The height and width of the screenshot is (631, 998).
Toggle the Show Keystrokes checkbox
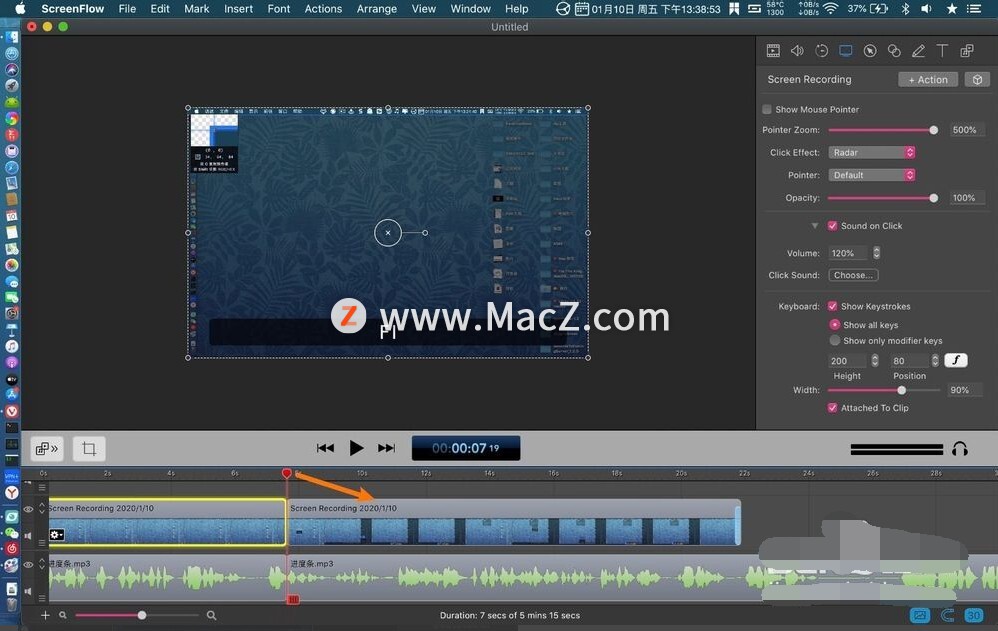click(832, 306)
